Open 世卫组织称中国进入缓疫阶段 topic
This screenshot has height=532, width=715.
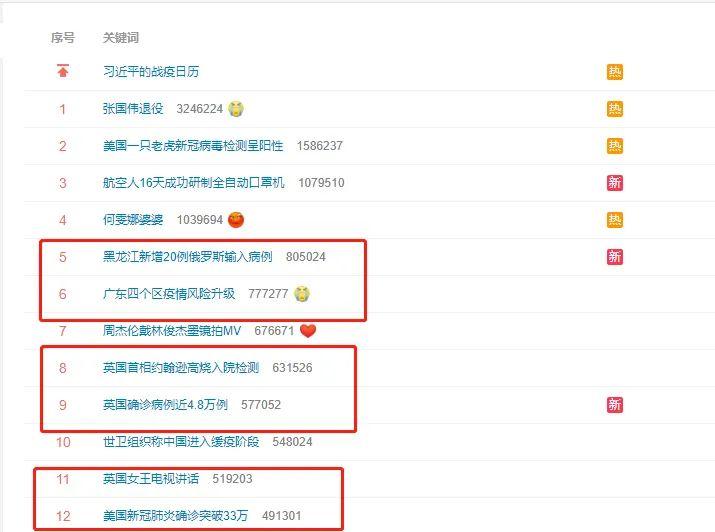(181, 441)
